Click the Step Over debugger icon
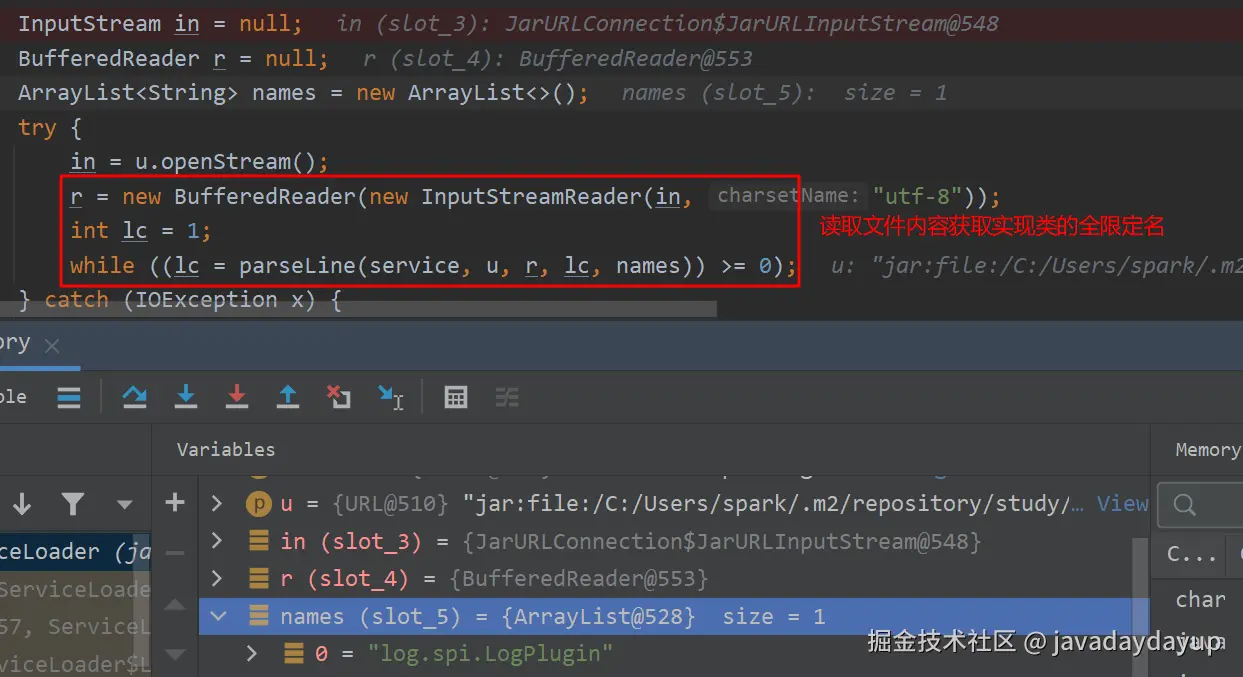Image resolution: width=1243 pixels, height=677 pixels. point(134,397)
